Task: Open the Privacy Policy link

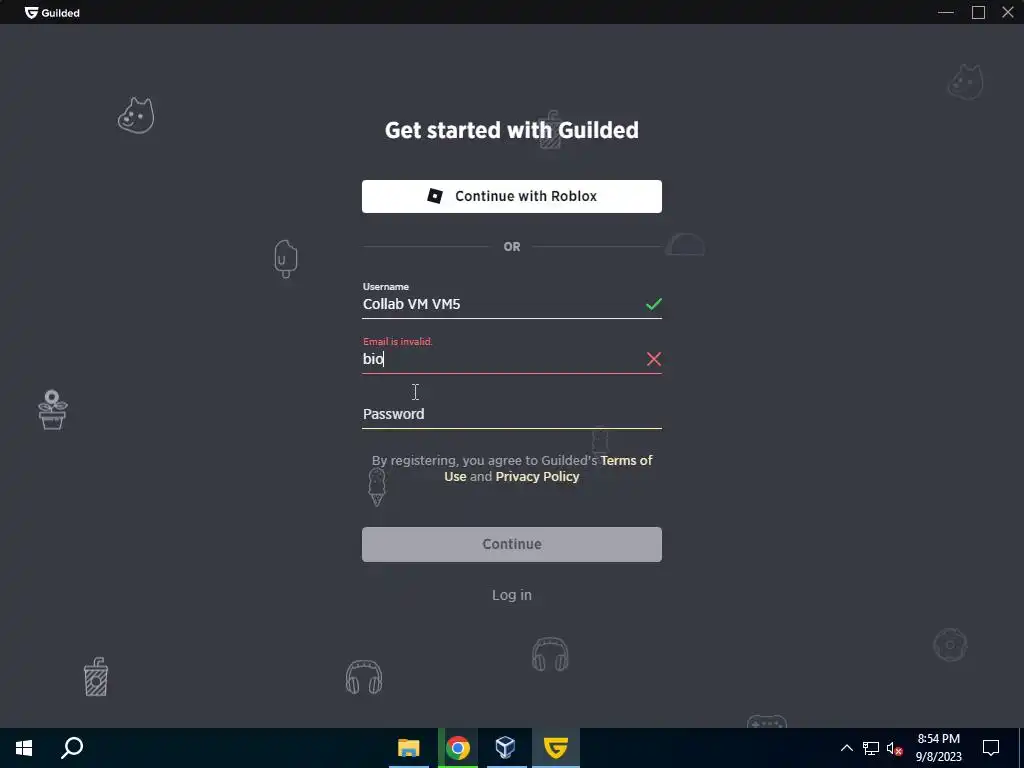Action: pos(537,476)
